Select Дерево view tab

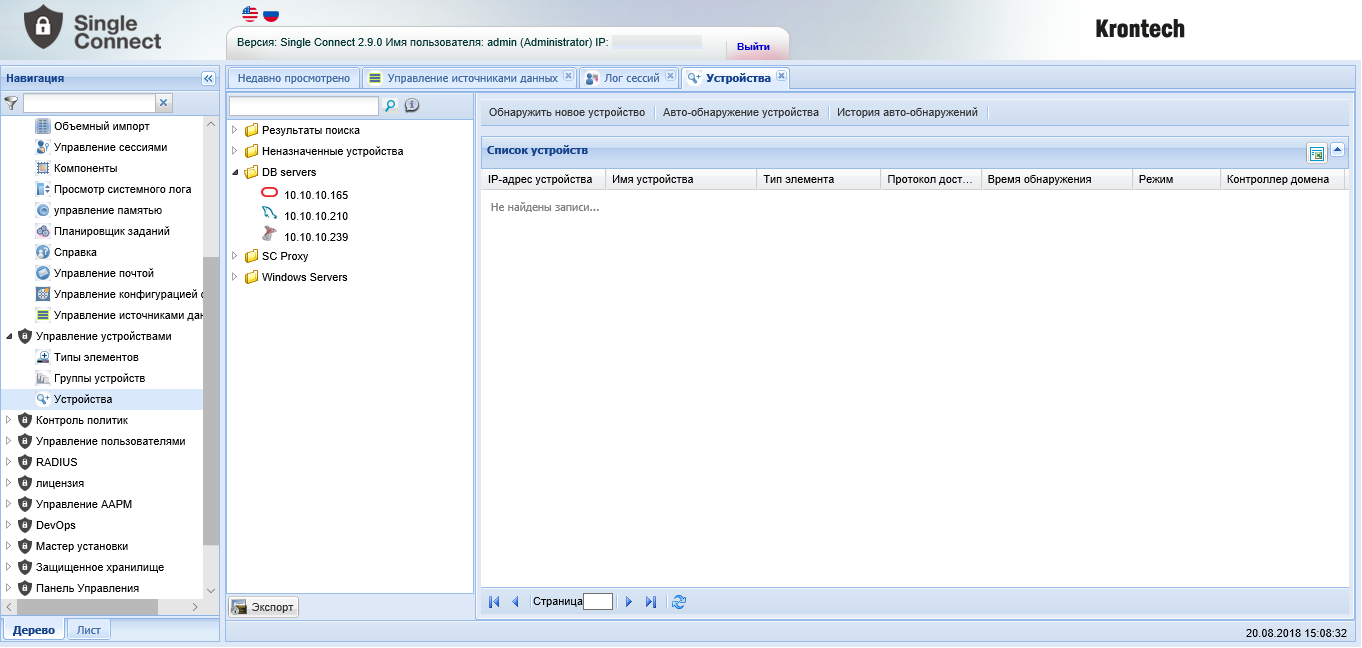34,630
